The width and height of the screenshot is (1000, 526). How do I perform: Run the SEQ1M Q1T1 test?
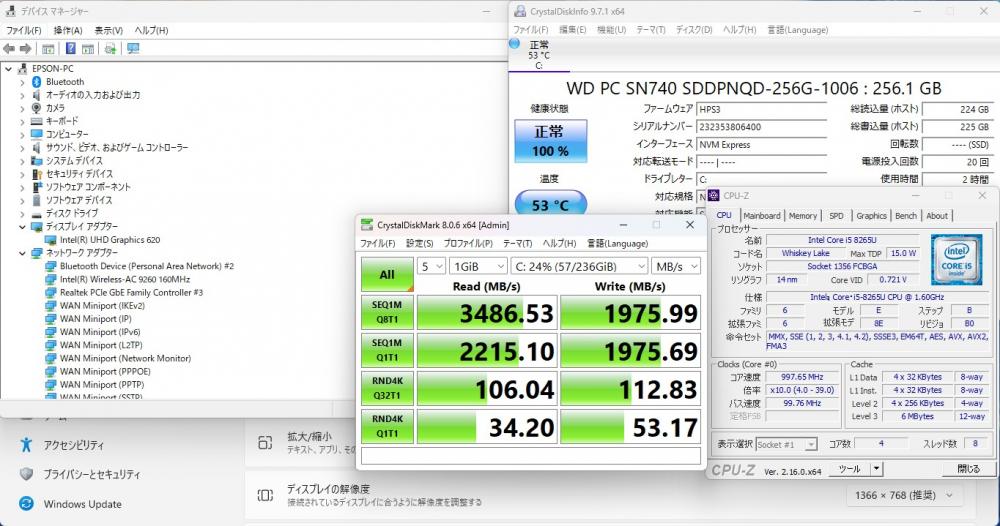pyautogui.click(x=387, y=351)
